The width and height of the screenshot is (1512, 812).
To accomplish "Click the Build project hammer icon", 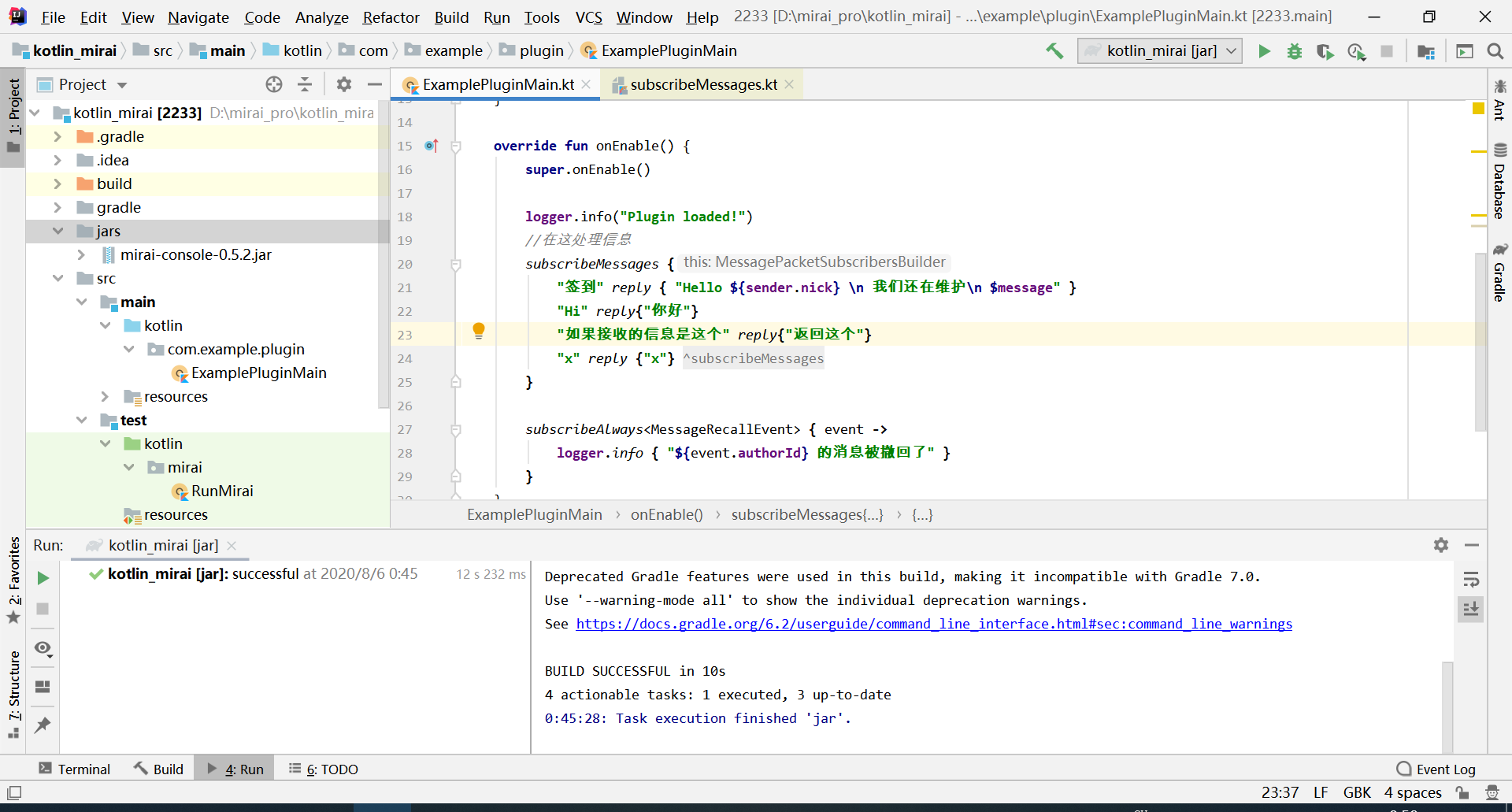I will pyautogui.click(x=1054, y=51).
